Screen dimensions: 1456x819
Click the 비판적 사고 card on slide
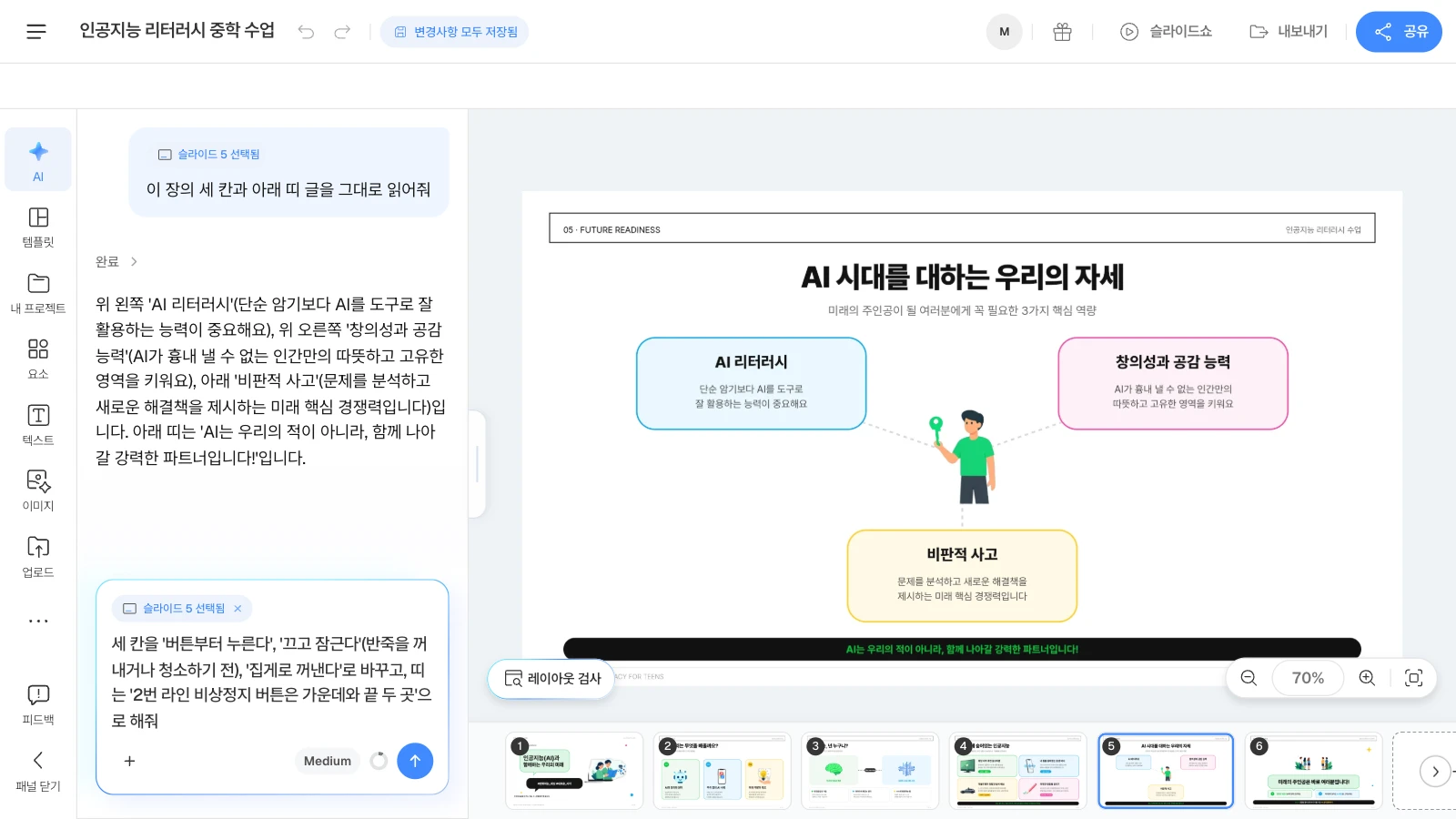962,576
